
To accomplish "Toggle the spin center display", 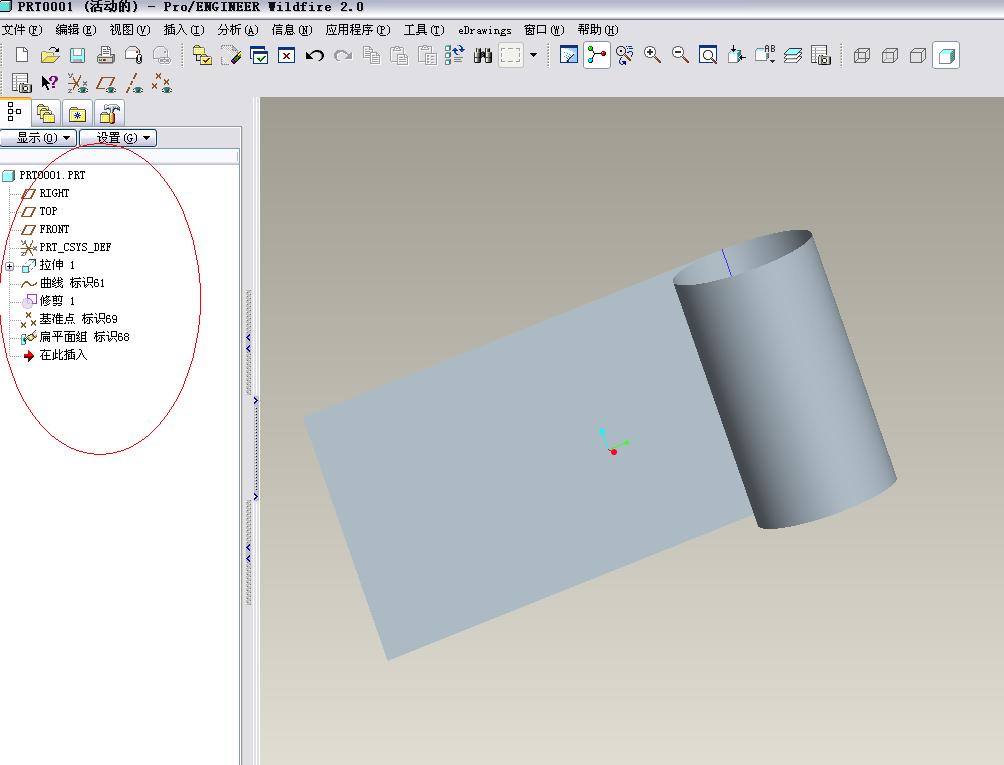I will pyautogui.click(x=597, y=55).
